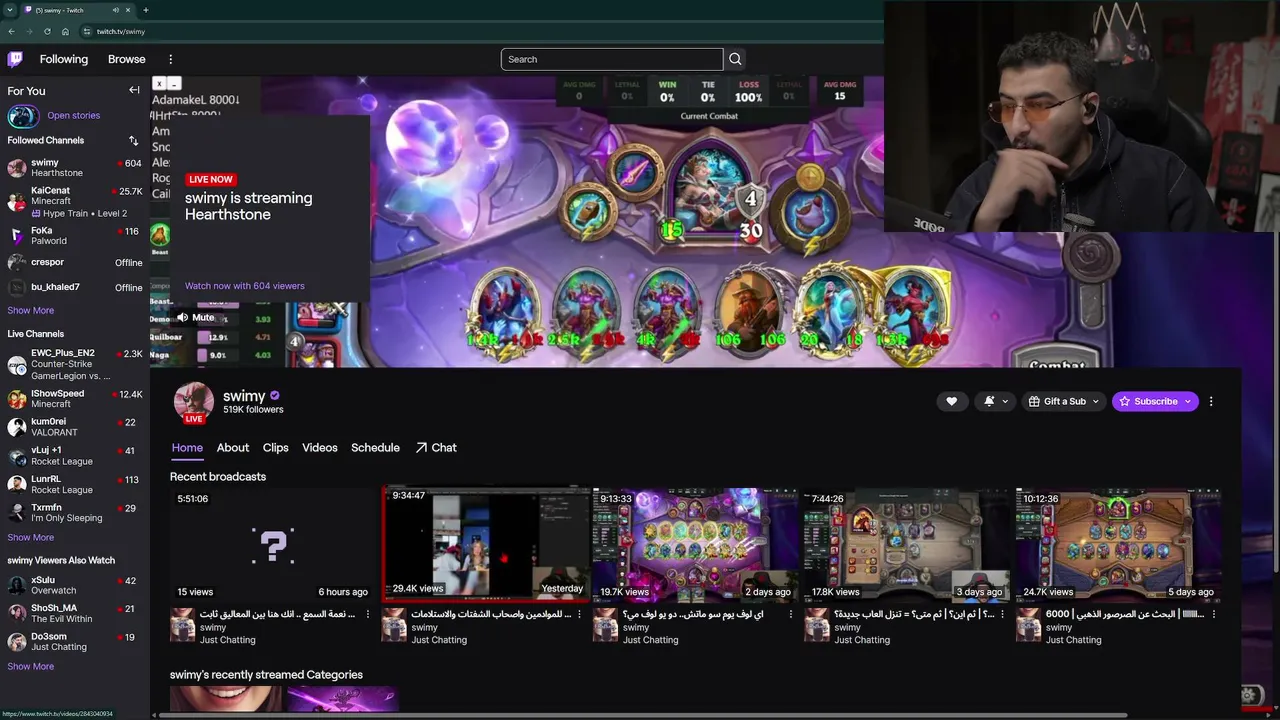1280x720 pixels.
Task: Open Do3som Just Chatting channel
Action: 75,642
